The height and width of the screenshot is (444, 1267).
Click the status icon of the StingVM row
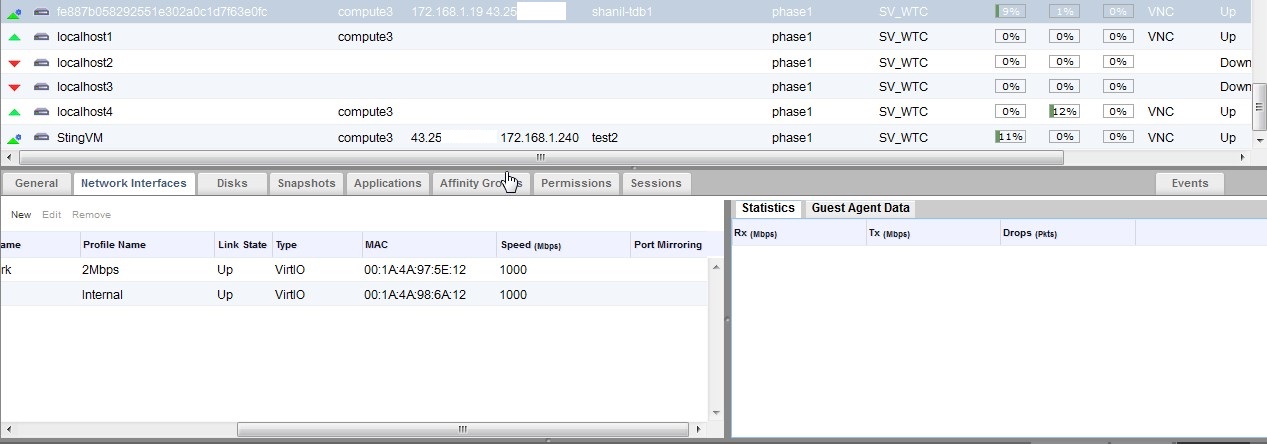[x=14, y=137]
